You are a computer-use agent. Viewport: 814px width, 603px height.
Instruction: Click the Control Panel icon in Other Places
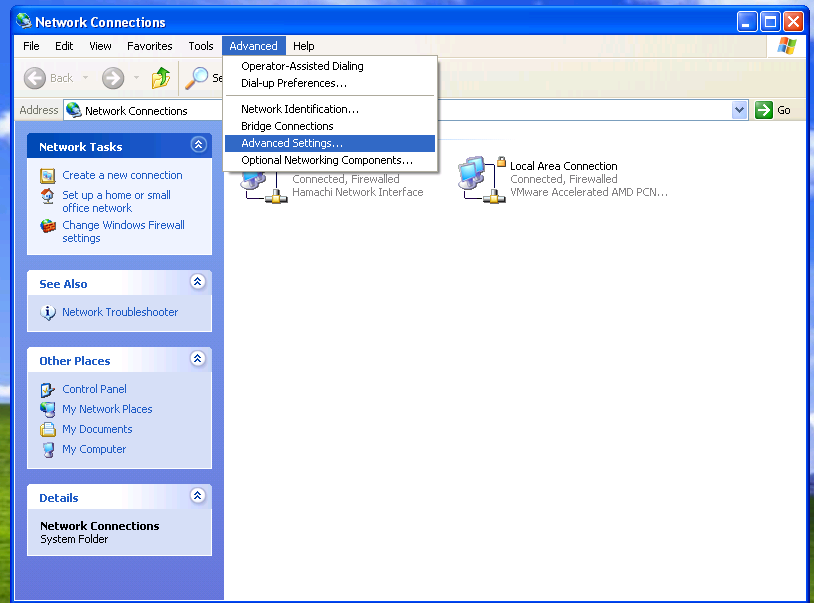[x=48, y=390]
